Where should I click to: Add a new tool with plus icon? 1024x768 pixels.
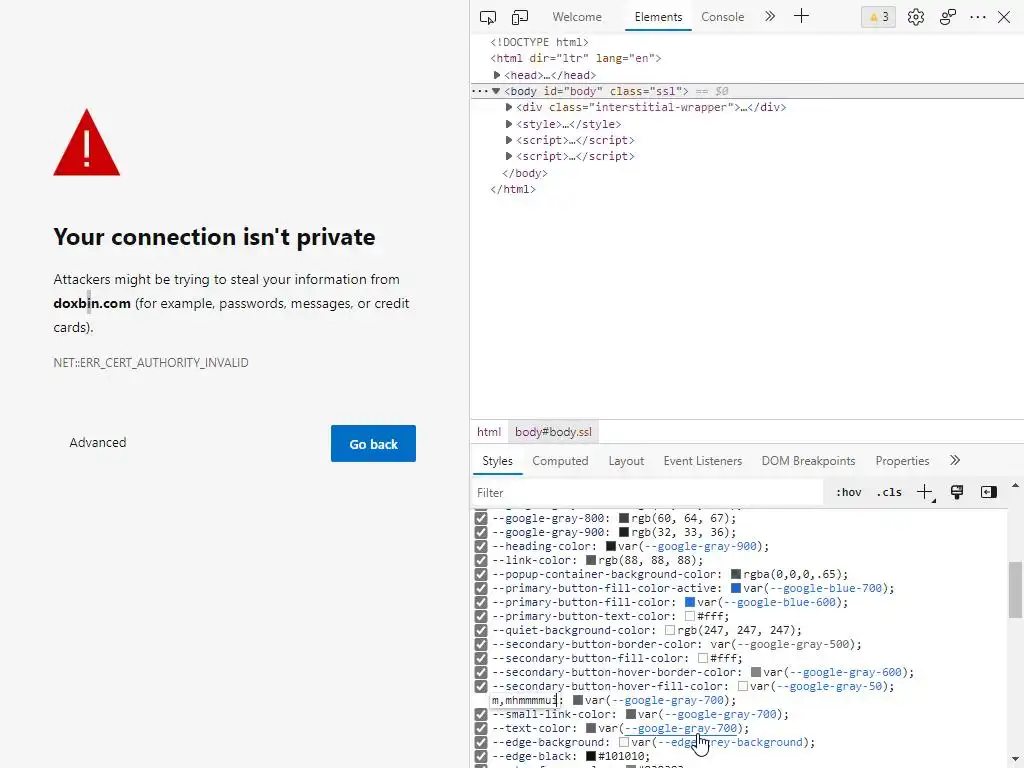coord(801,17)
